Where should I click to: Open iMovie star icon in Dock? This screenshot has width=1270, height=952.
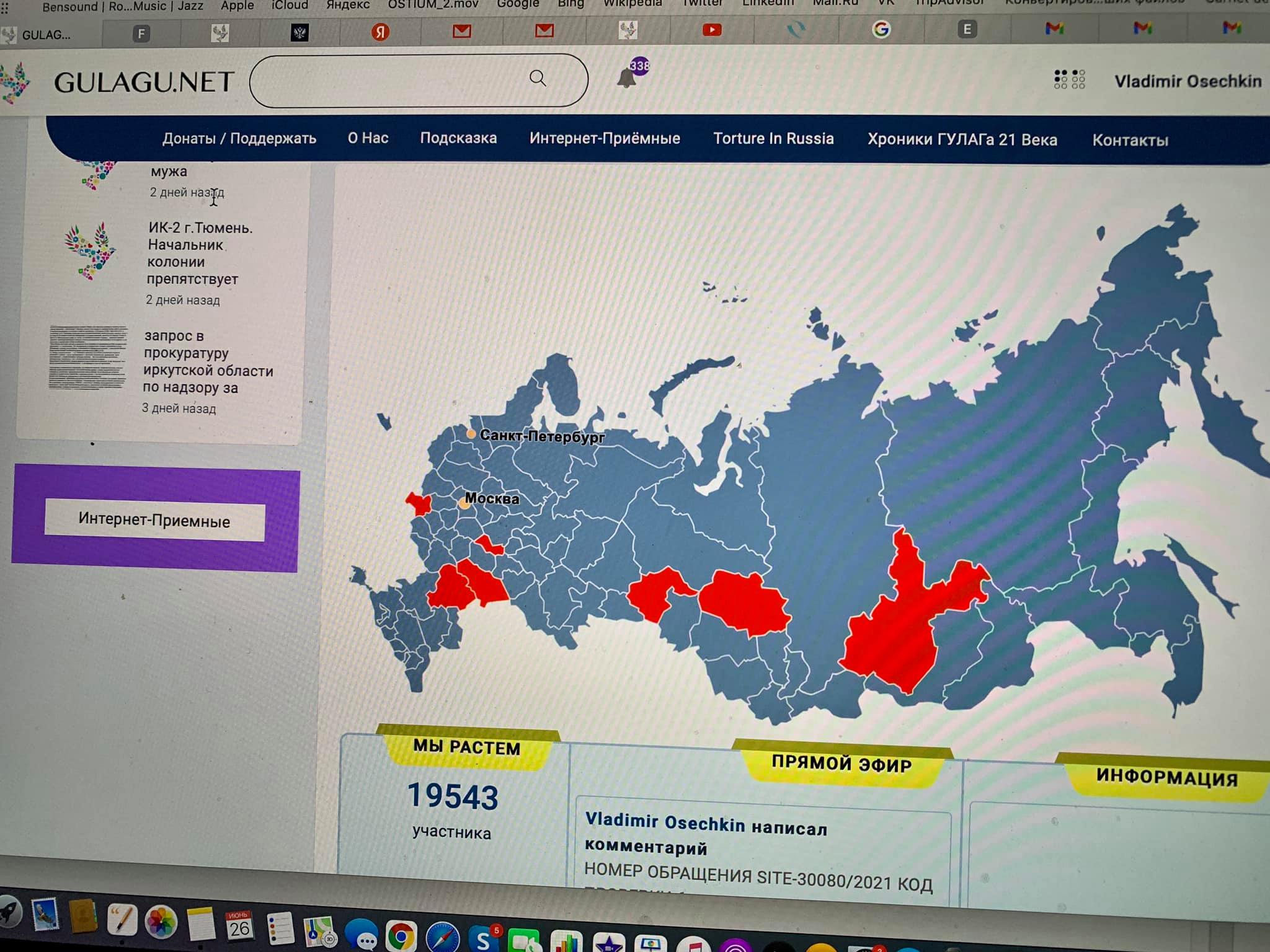[x=608, y=943]
